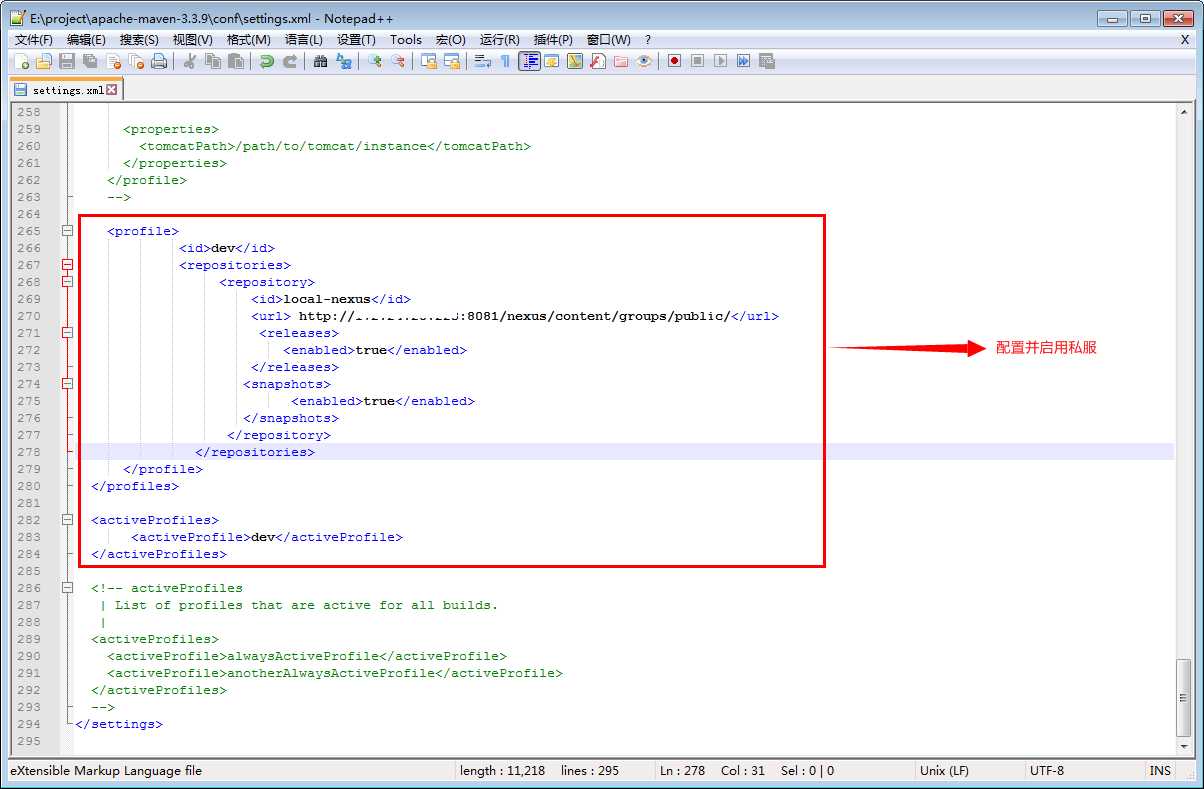This screenshot has width=1204, height=789.
Task: Run the macro multiple times icon
Action: point(744,61)
